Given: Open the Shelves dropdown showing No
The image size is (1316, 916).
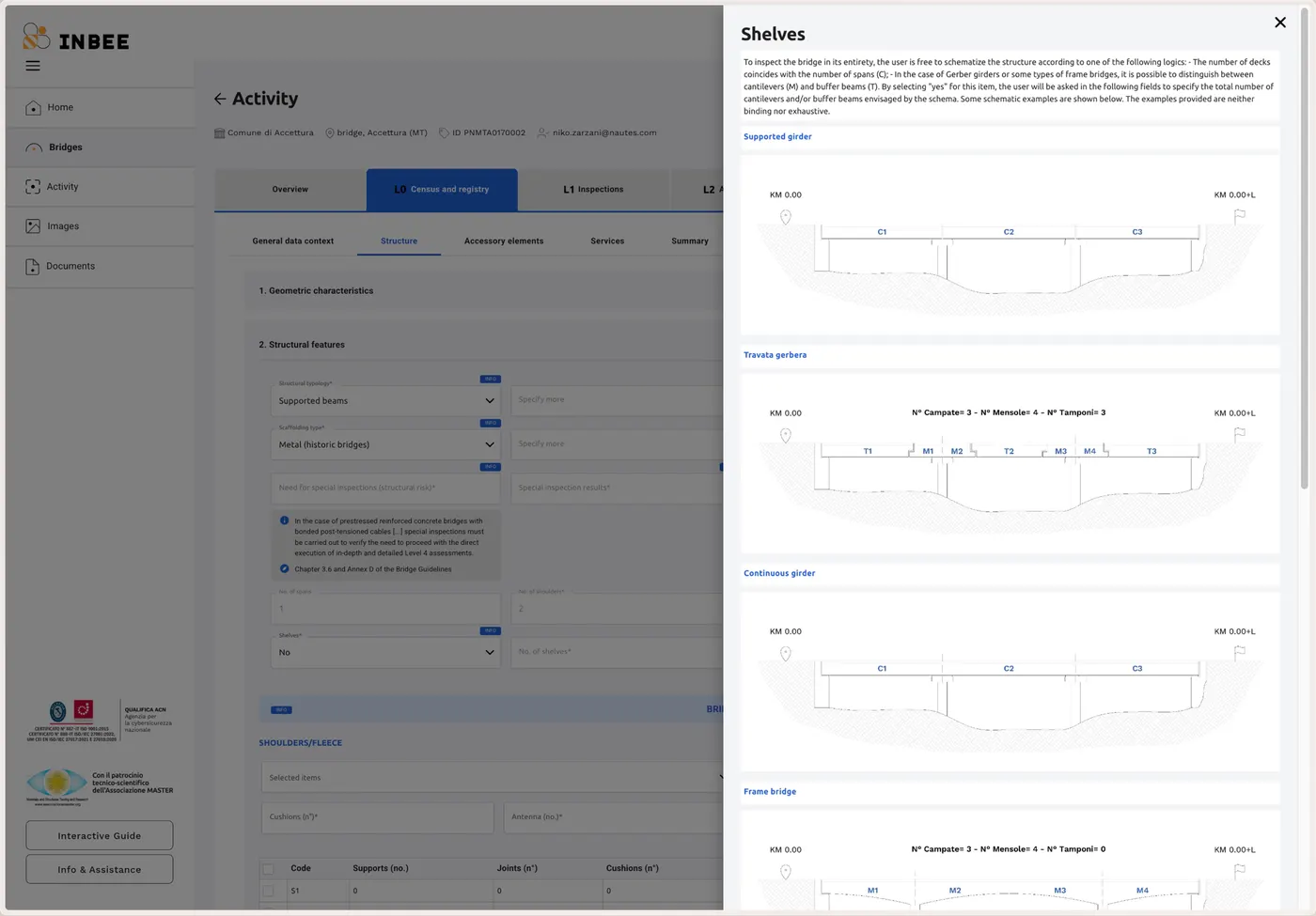Looking at the screenshot, I should click(x=385, y=652).
